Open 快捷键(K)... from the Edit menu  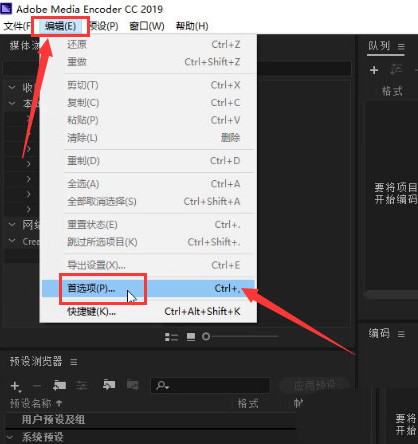tap(148, 312)
